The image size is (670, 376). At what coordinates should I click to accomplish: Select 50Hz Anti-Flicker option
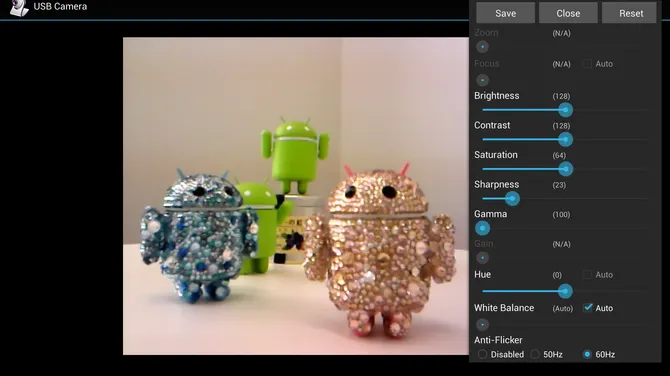click(535, 354)
